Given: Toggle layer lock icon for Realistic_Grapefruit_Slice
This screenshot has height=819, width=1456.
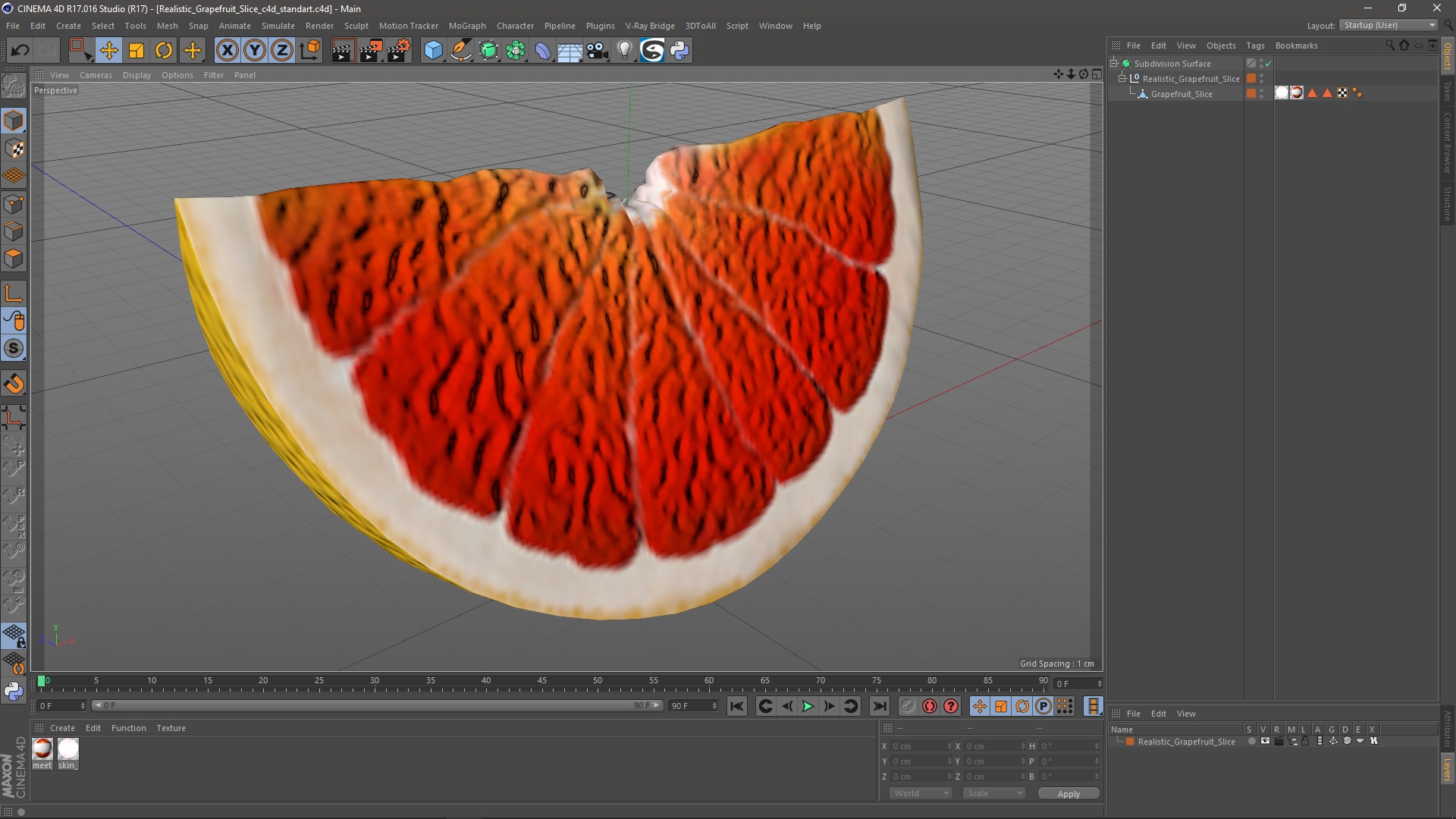Looking at the screenshot, I should pos(1305,741).
